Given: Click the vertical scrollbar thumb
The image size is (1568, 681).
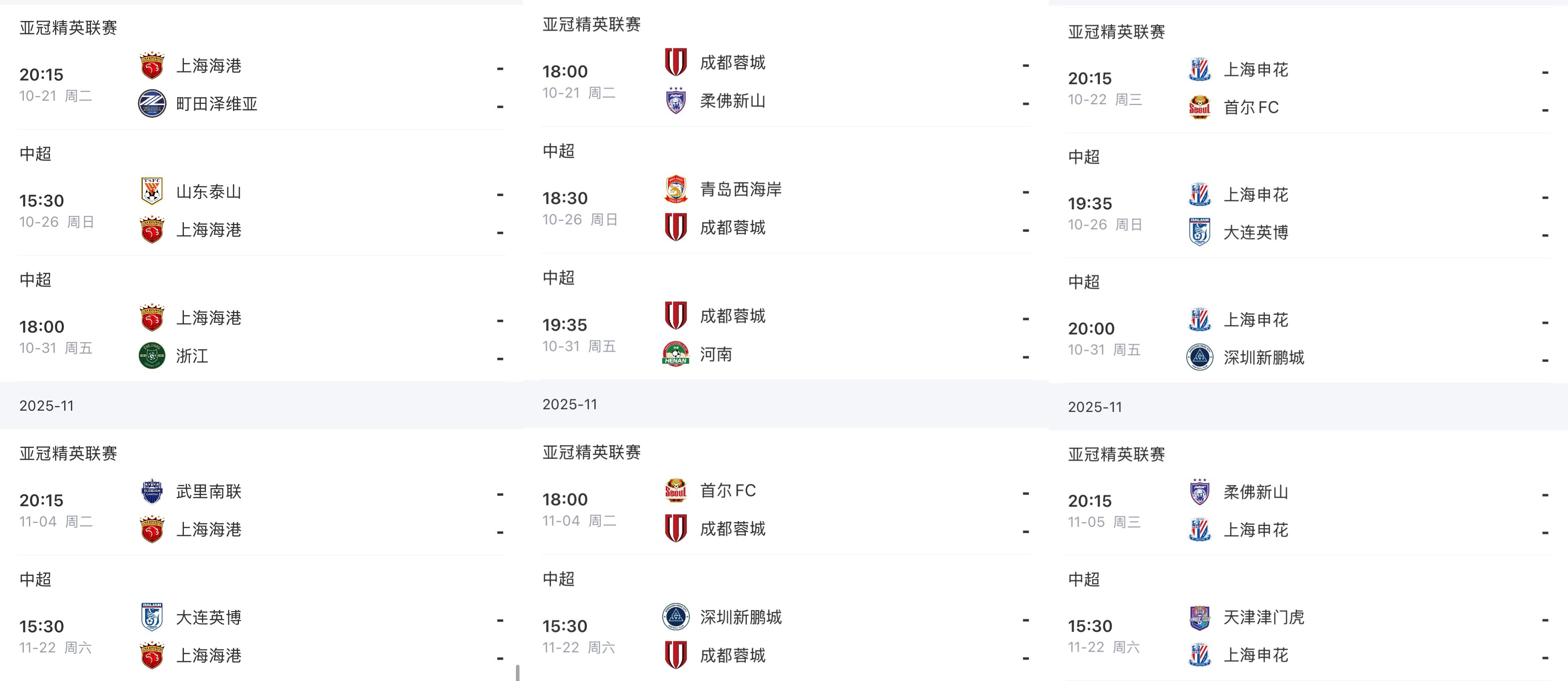Looking at the screenshot, I should click(518, 672).
